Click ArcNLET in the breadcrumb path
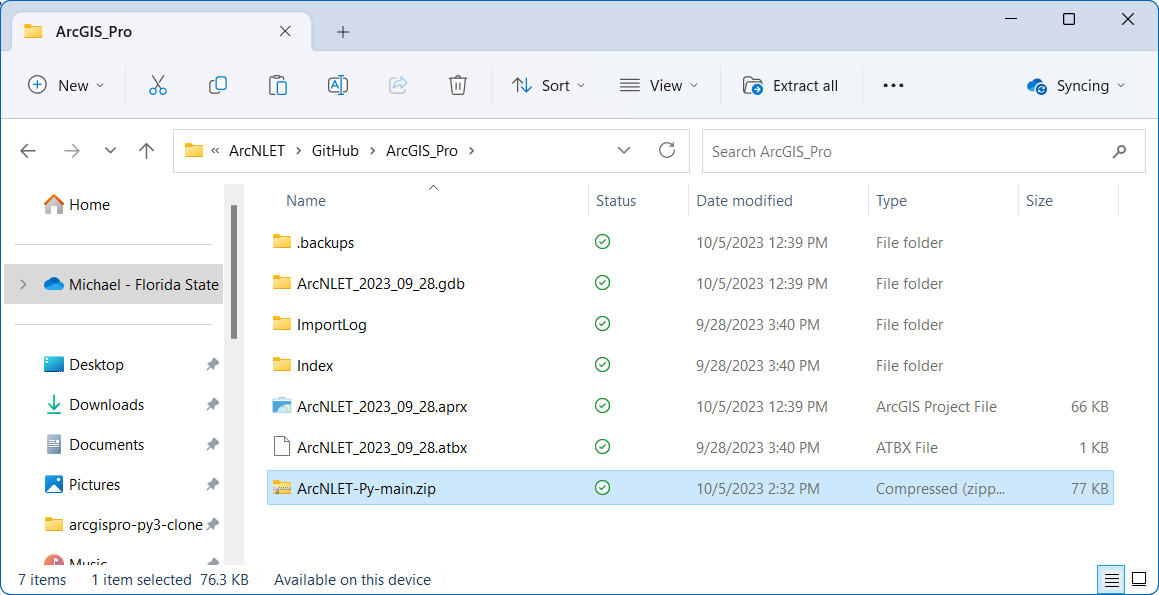This screenshot has width=1159, height=595. pyautogui.click(x=256, y=151)
